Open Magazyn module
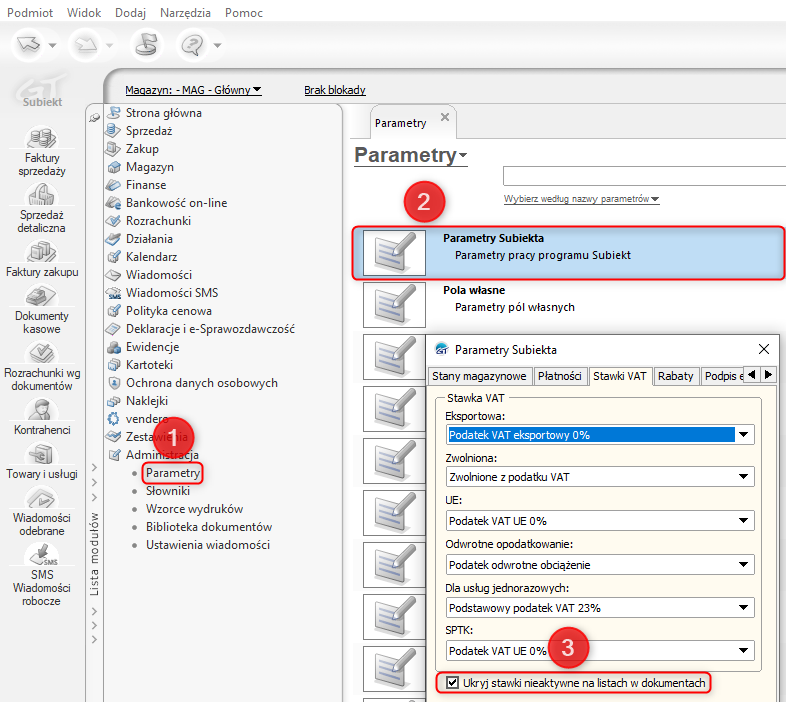The width and height of the screenshot is (786, 702). (x=149, y=167)
